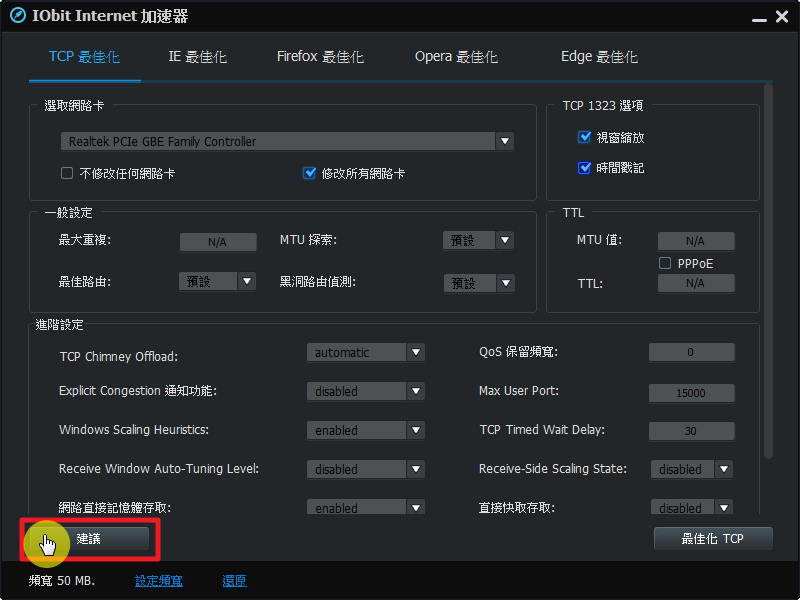Open Receive-Side Scaling State dropdown
The height and width of the screenshot is (600, 800).
coord(724,469)
